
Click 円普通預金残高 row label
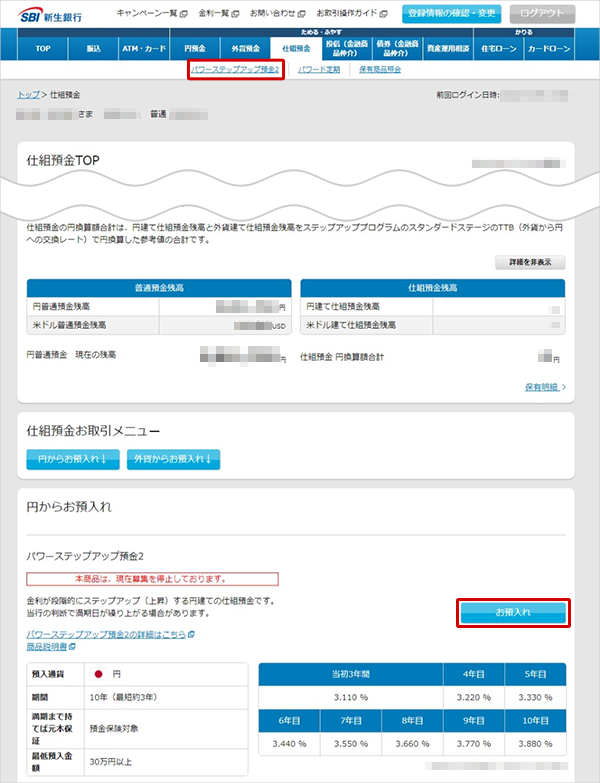[x=61, y=307]
